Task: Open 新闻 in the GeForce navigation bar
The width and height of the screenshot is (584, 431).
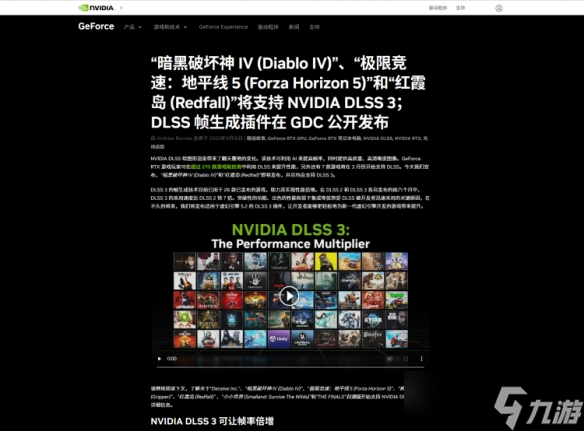Action: tap(294, 27)
